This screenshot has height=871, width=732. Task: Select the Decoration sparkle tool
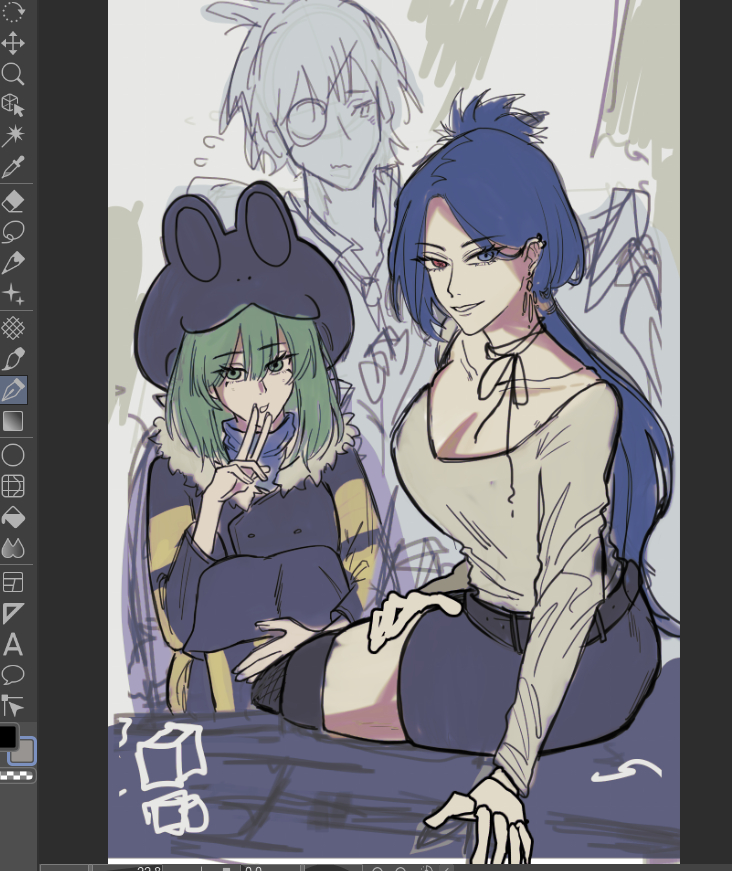pos(13,294)
